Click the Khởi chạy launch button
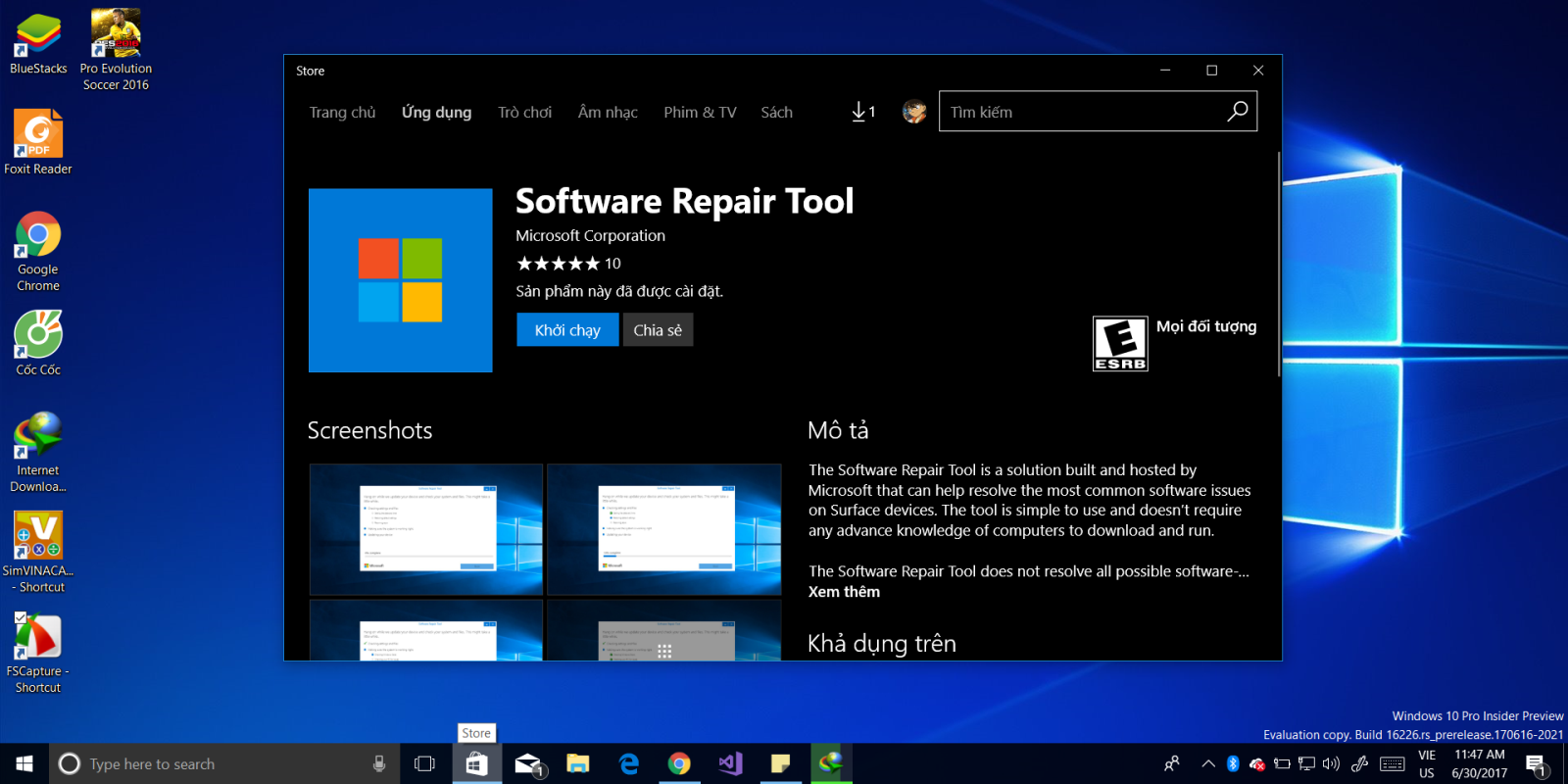This screenshot has height=784, width=1568. (x=567, y=329)
